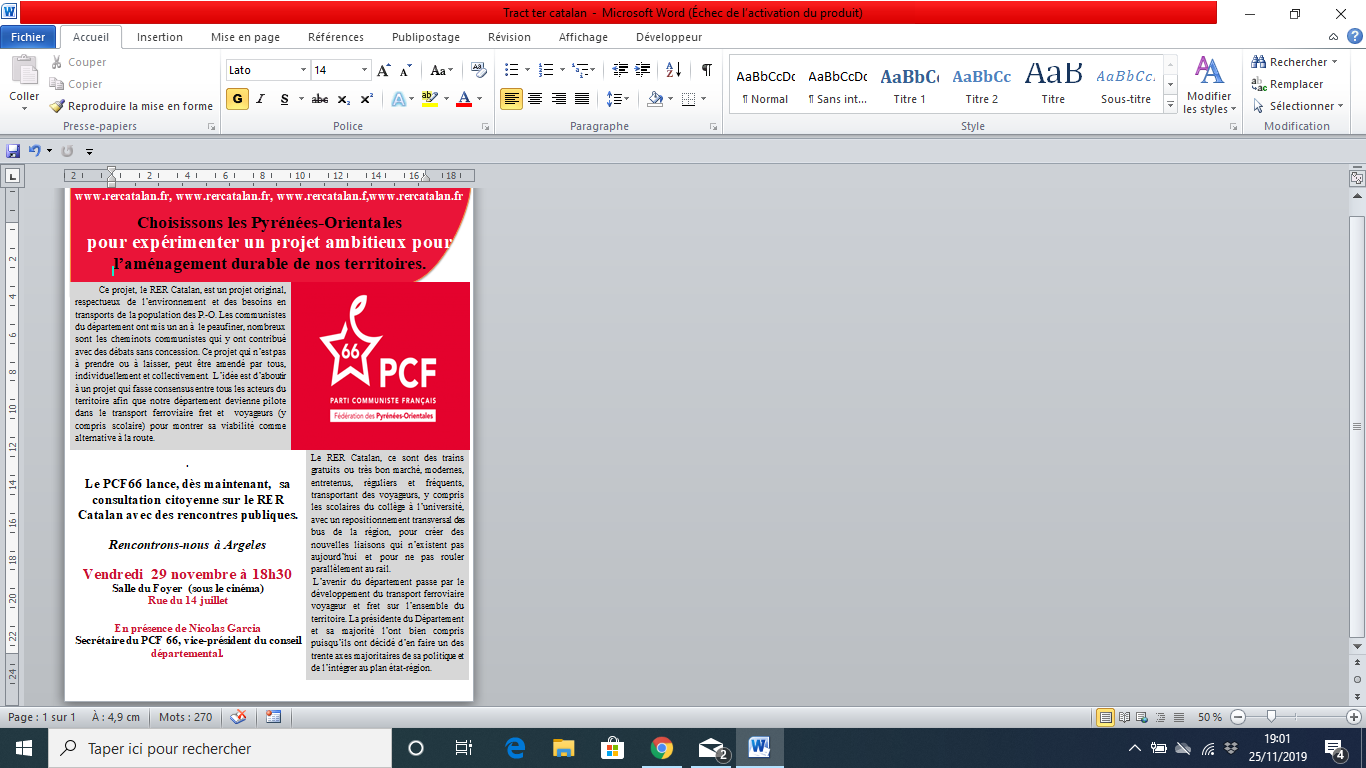Expand highlight color dropdown arrow
Image resolution: width=1366 pixels, height=768 pixels.
445,99
